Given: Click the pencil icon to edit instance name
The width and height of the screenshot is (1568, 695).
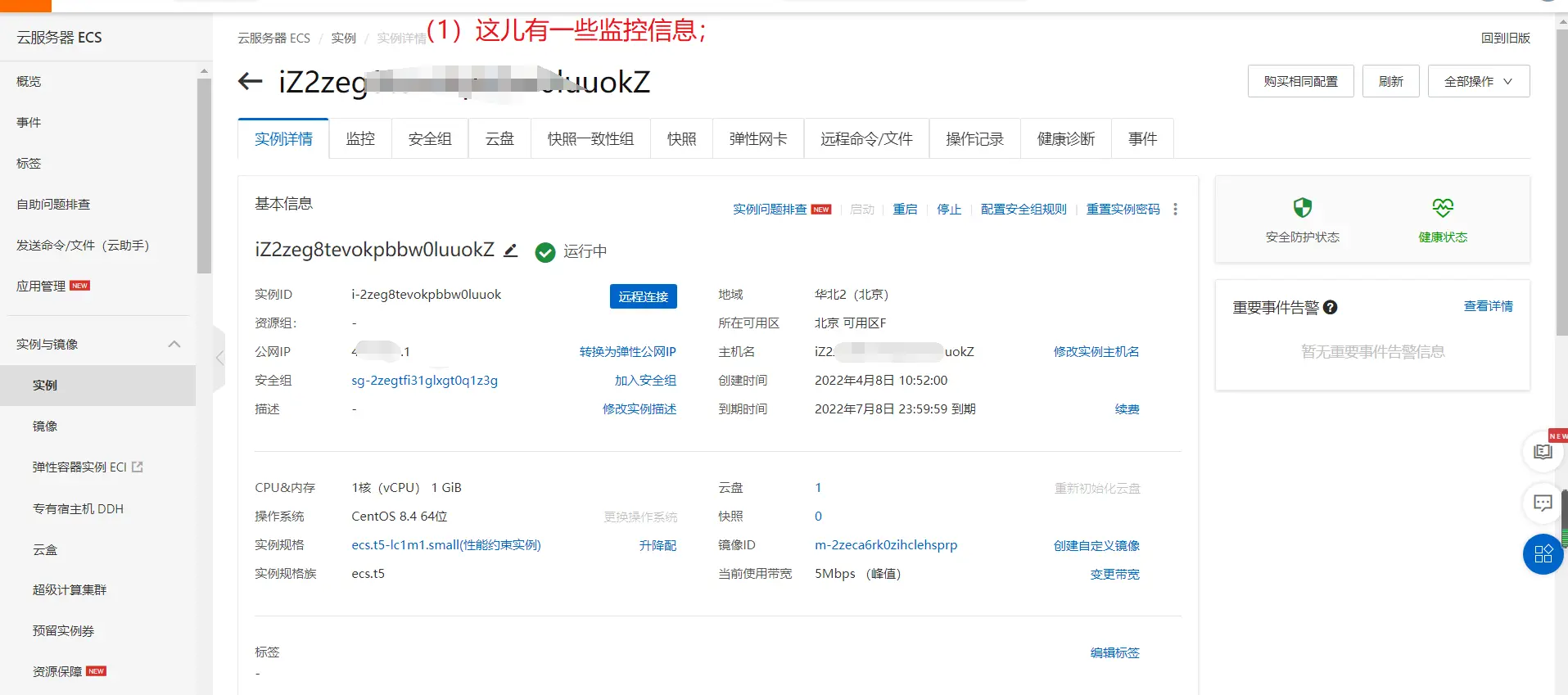Looking at the screenshot, I should click(510, 250).
